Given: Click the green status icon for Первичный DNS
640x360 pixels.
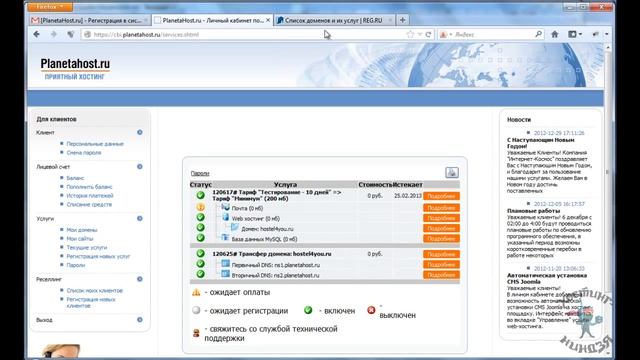Looking at the screenshot, I should 200,264.
